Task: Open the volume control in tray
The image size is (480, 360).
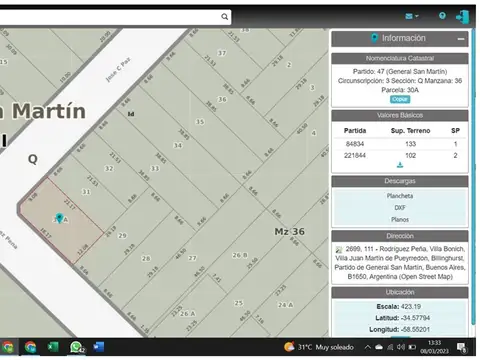Action: [401, 347]
